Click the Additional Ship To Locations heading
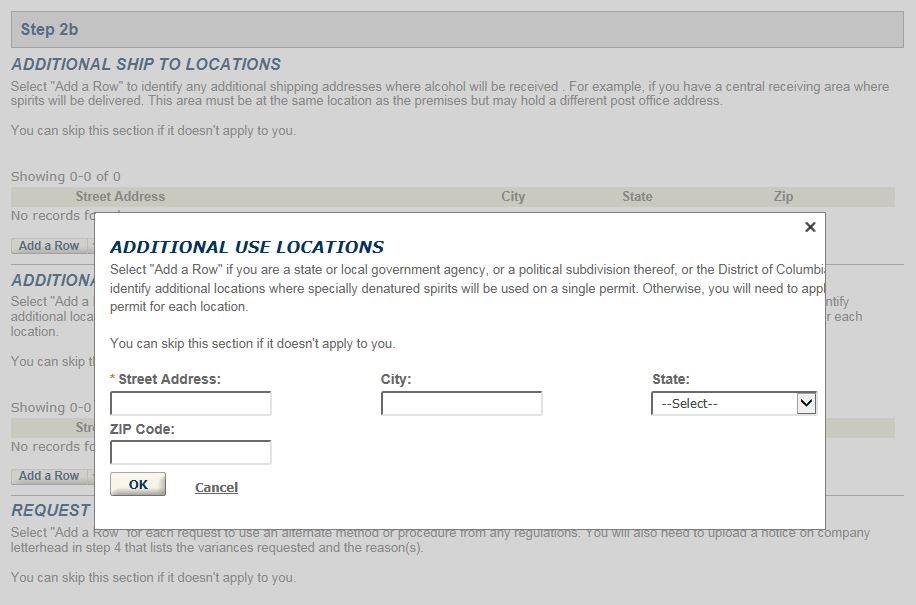The width and height of the screenshot is (916, 605). point(146,64)
